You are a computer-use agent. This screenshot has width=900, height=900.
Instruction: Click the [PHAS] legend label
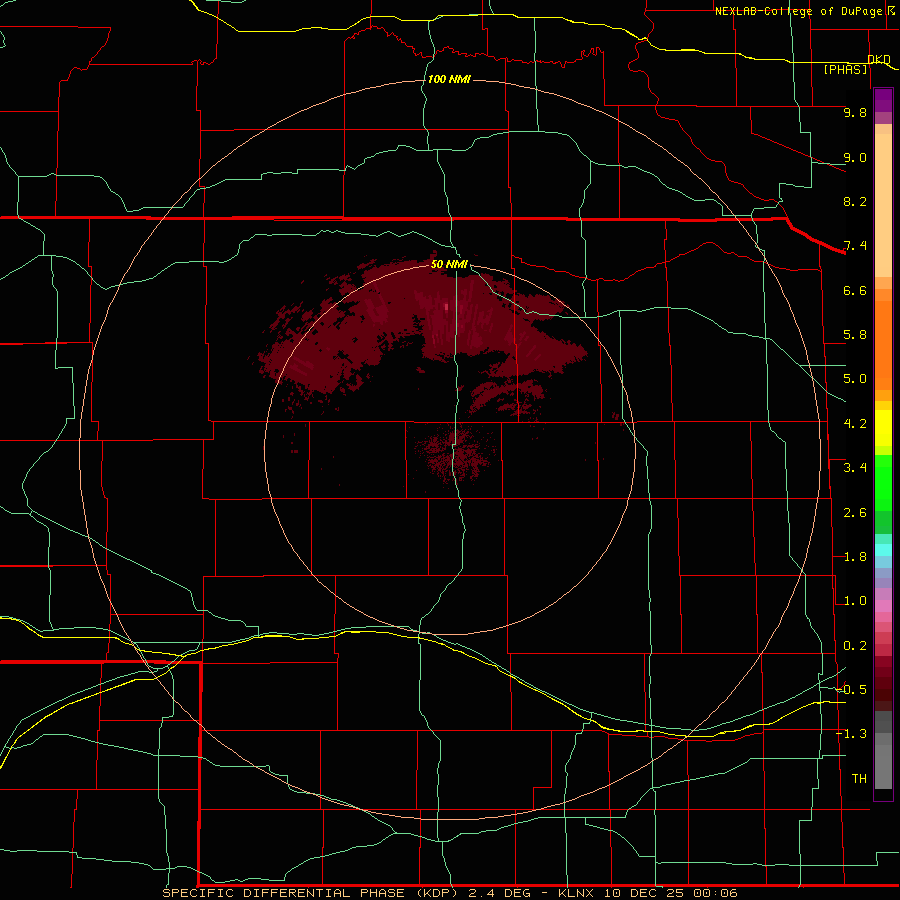click(845, 70)
